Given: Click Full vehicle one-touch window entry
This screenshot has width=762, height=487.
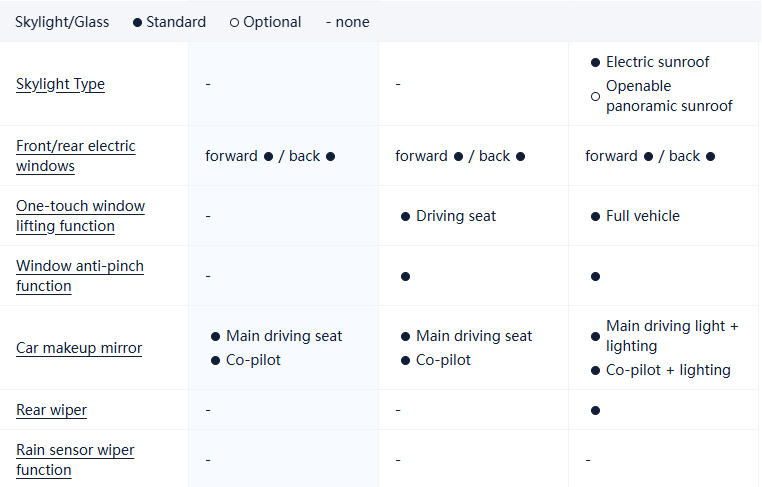Looking at the screenshot, I should point(642,216).
